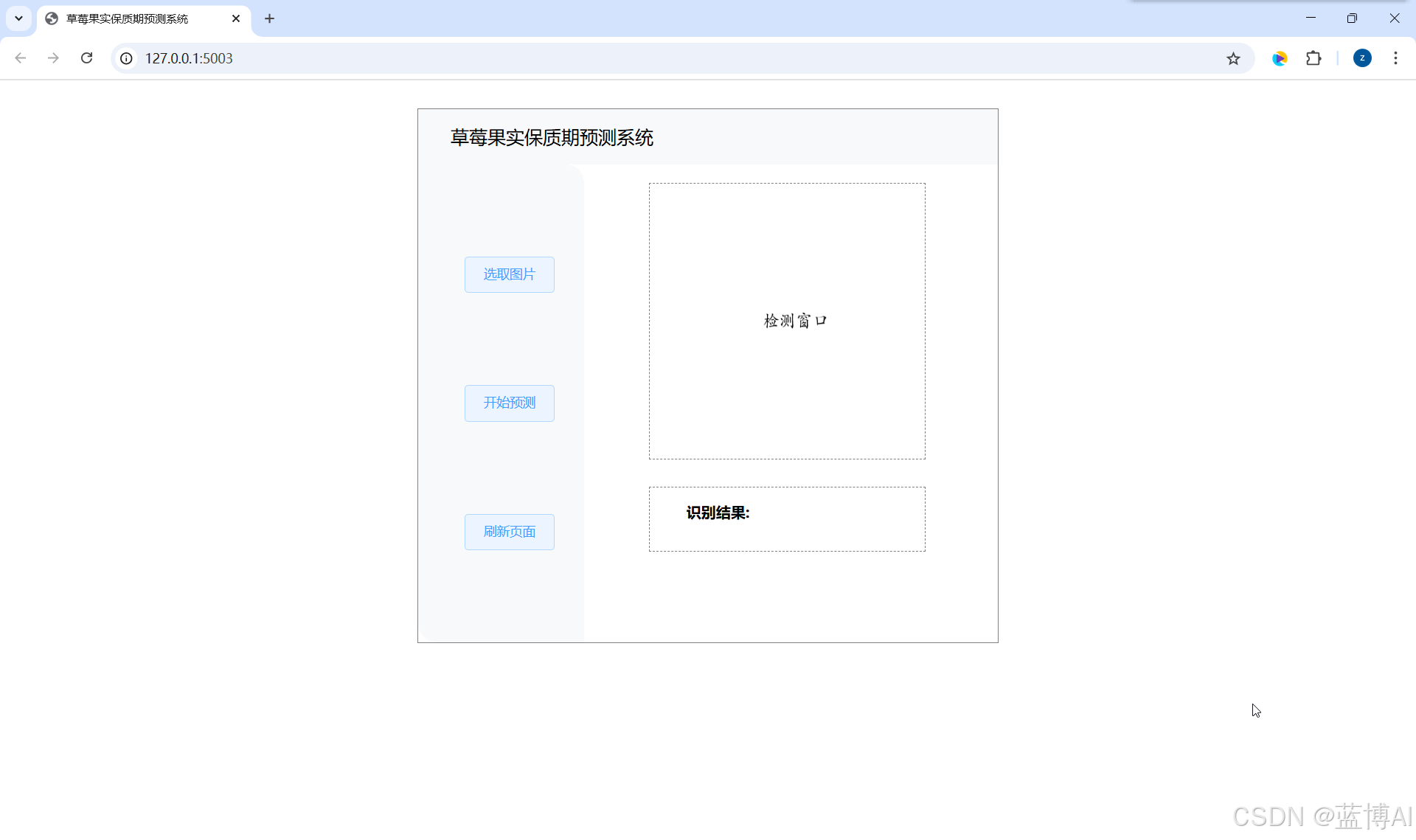Open the colorful extension icon in toolbar
This screenshot has width=1416, height=840.
[1280, 58]
